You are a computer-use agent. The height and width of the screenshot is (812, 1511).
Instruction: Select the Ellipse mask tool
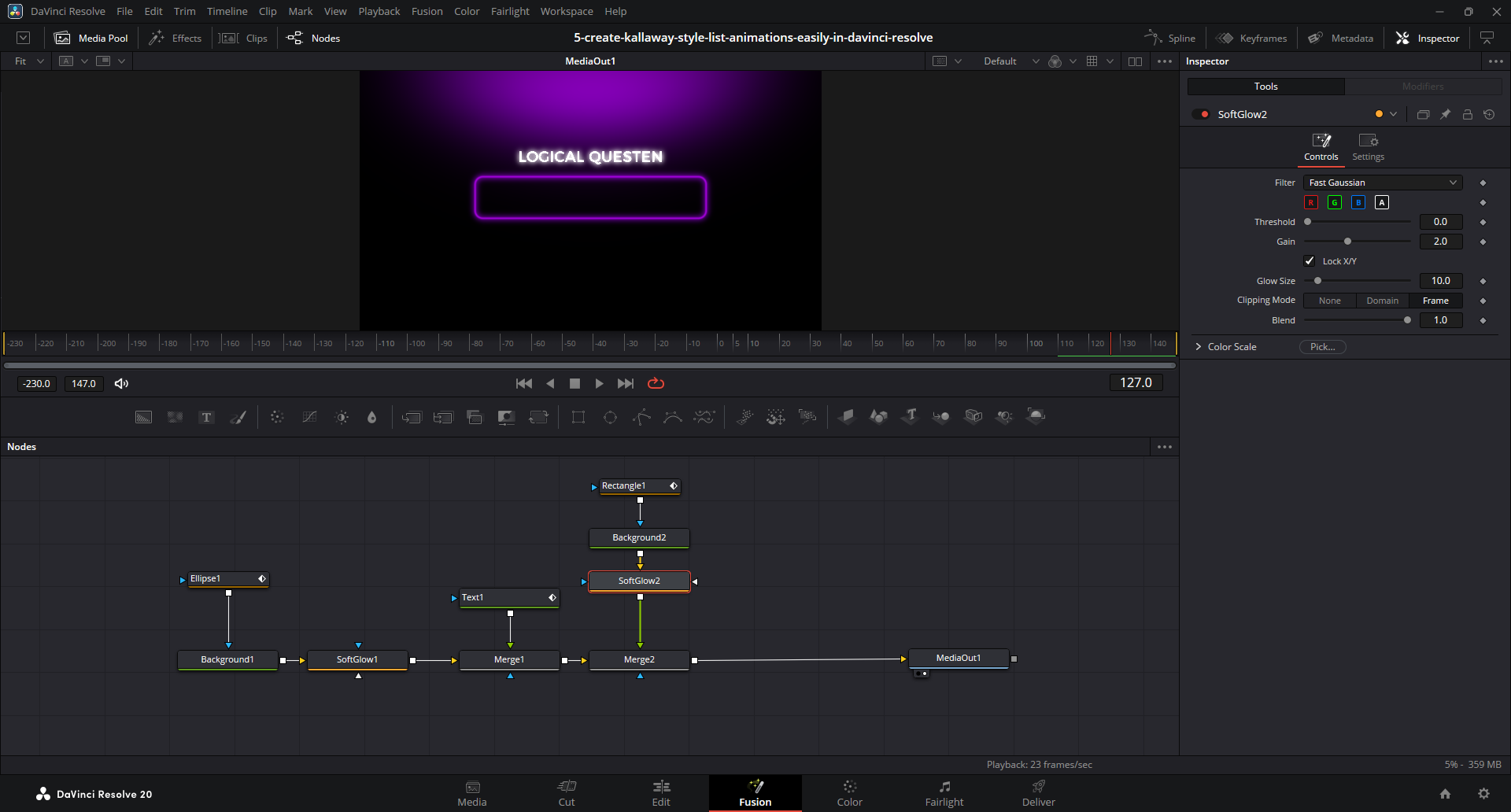tap(610, 417)
